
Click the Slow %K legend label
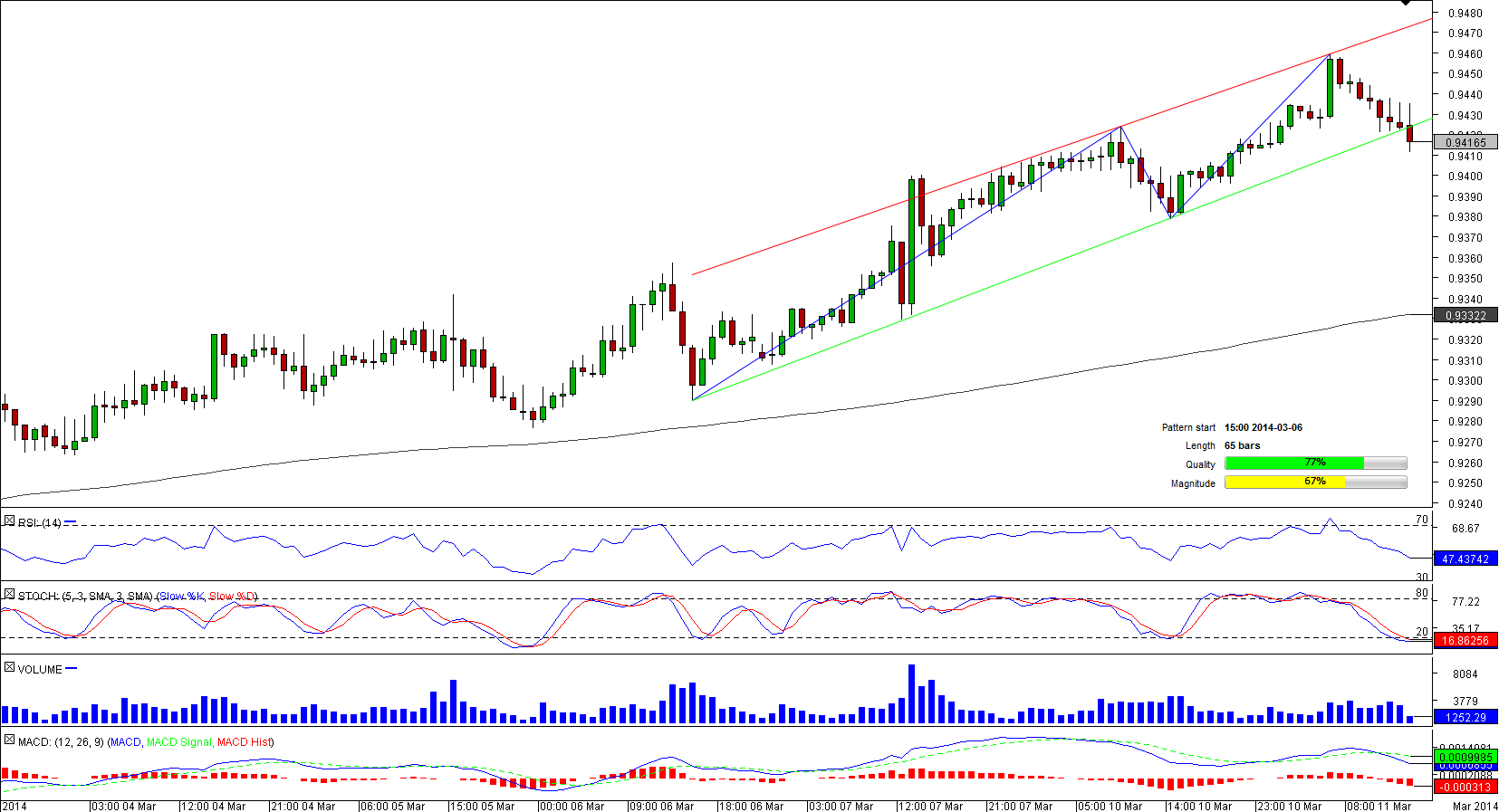tap(181, 597)
